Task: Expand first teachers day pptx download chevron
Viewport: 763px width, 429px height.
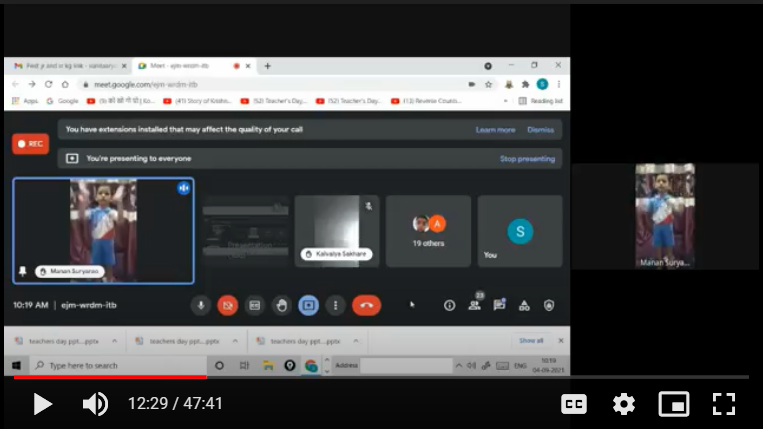Action: [112, 341]
